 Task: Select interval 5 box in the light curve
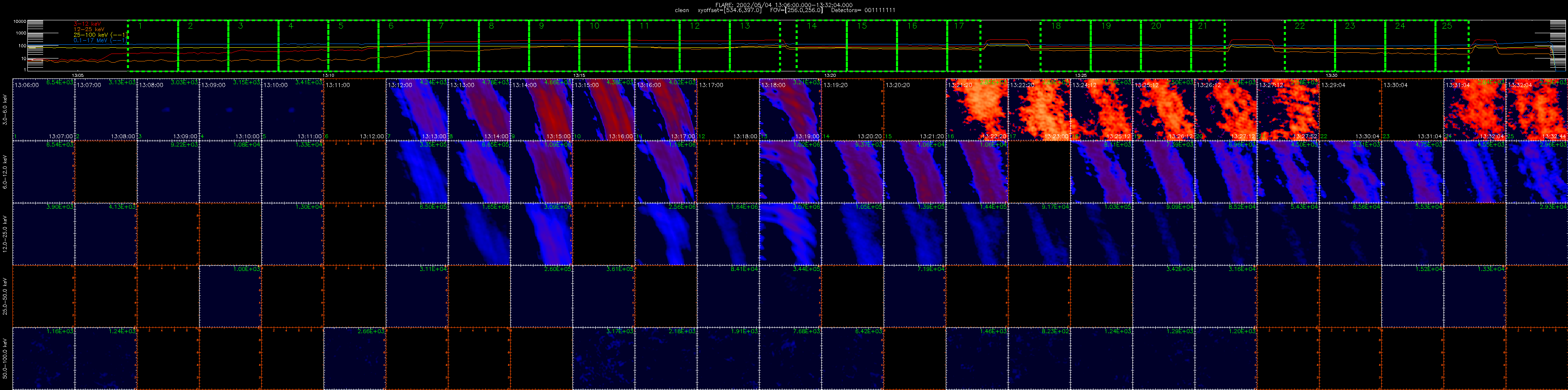(354, 46)
